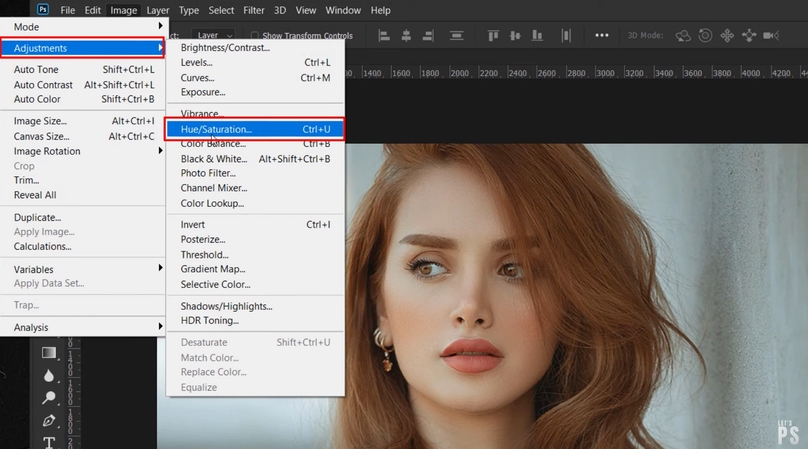Select the Blur droplet tool
808x449 pixels.
(x=49, y=375)
